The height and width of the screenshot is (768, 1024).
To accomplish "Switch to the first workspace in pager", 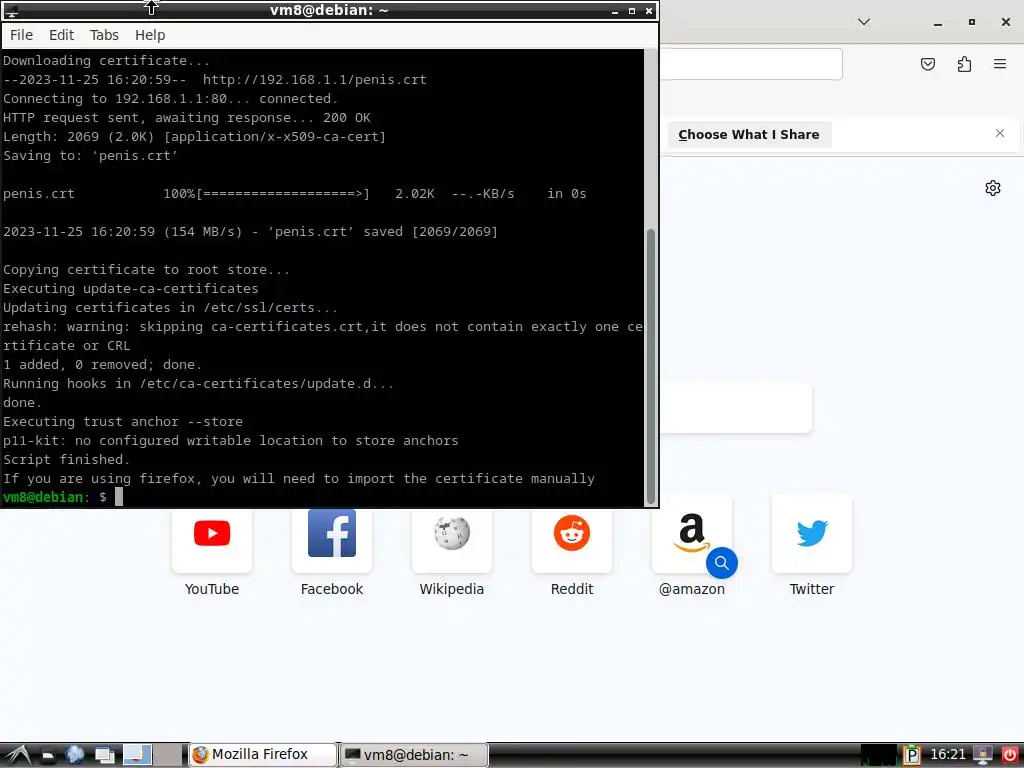I will coord(137,755).
